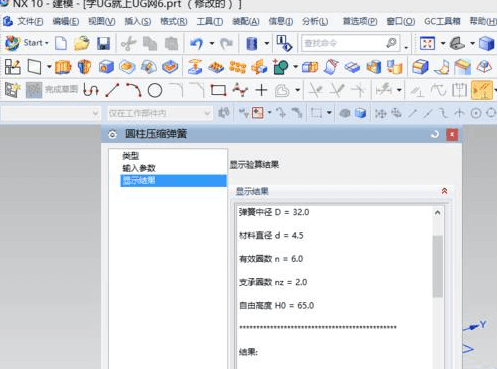Undo the last action with the blue arrow
This screenshot has width=498, height=369.
point(197,43)
